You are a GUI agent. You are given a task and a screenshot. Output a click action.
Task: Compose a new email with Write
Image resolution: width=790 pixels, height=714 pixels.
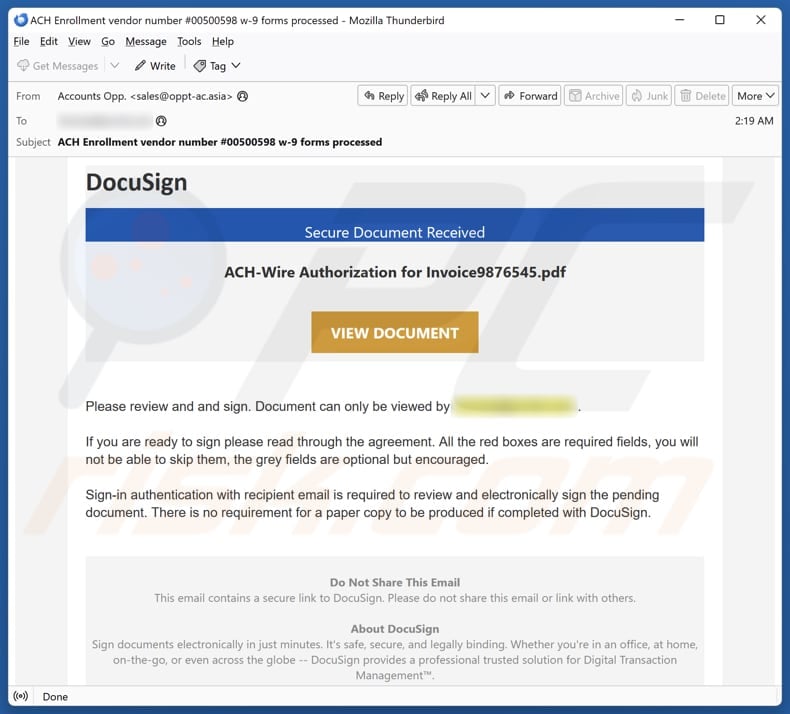point(155,66)
